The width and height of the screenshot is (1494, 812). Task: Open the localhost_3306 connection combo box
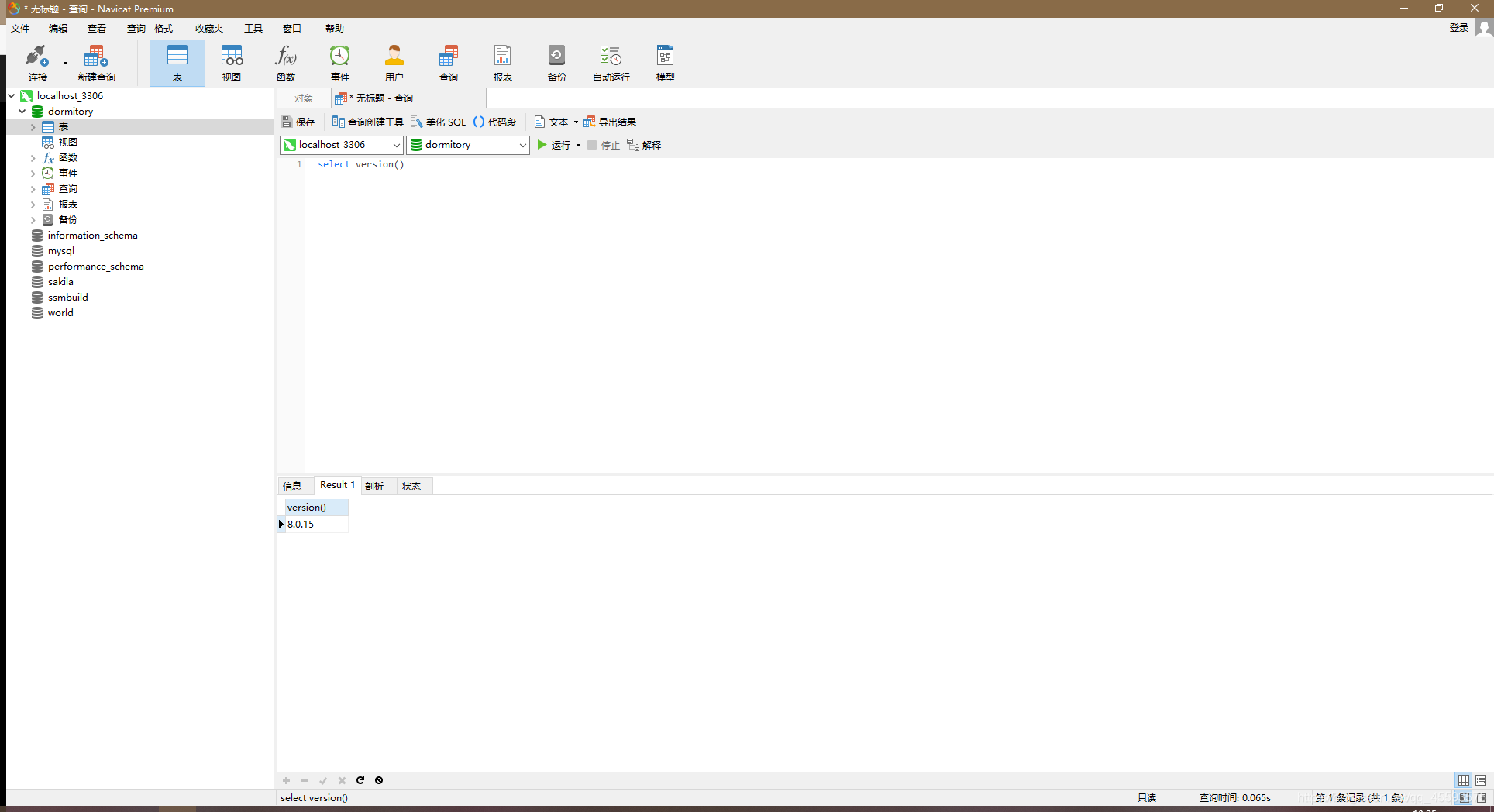[x=342, y=145]
